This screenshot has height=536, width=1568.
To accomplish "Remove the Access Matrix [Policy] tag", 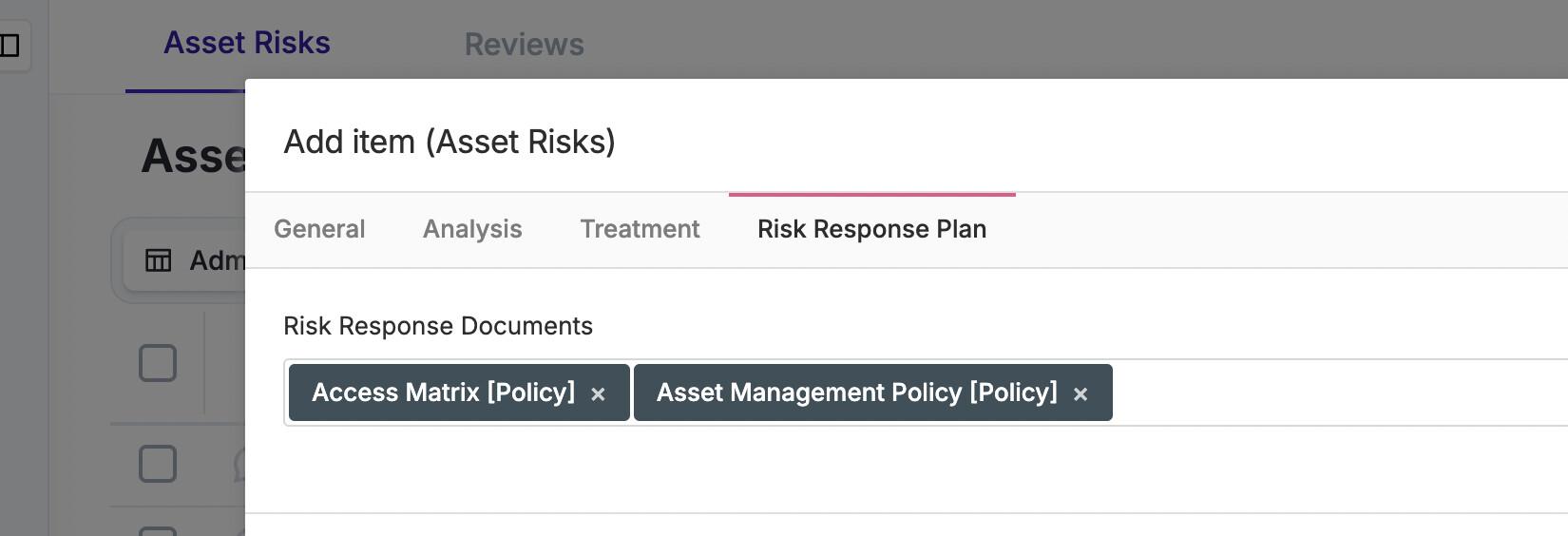I will 598,393.
